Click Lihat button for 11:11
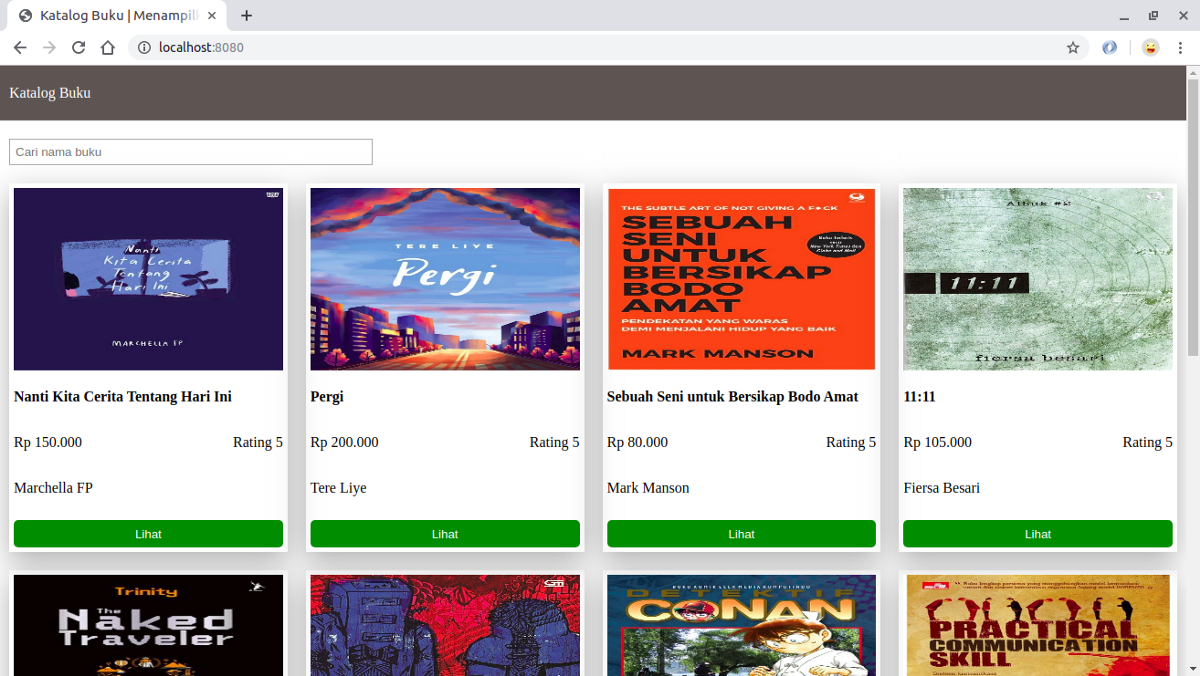1200x676 pixels. (1038, 534)
